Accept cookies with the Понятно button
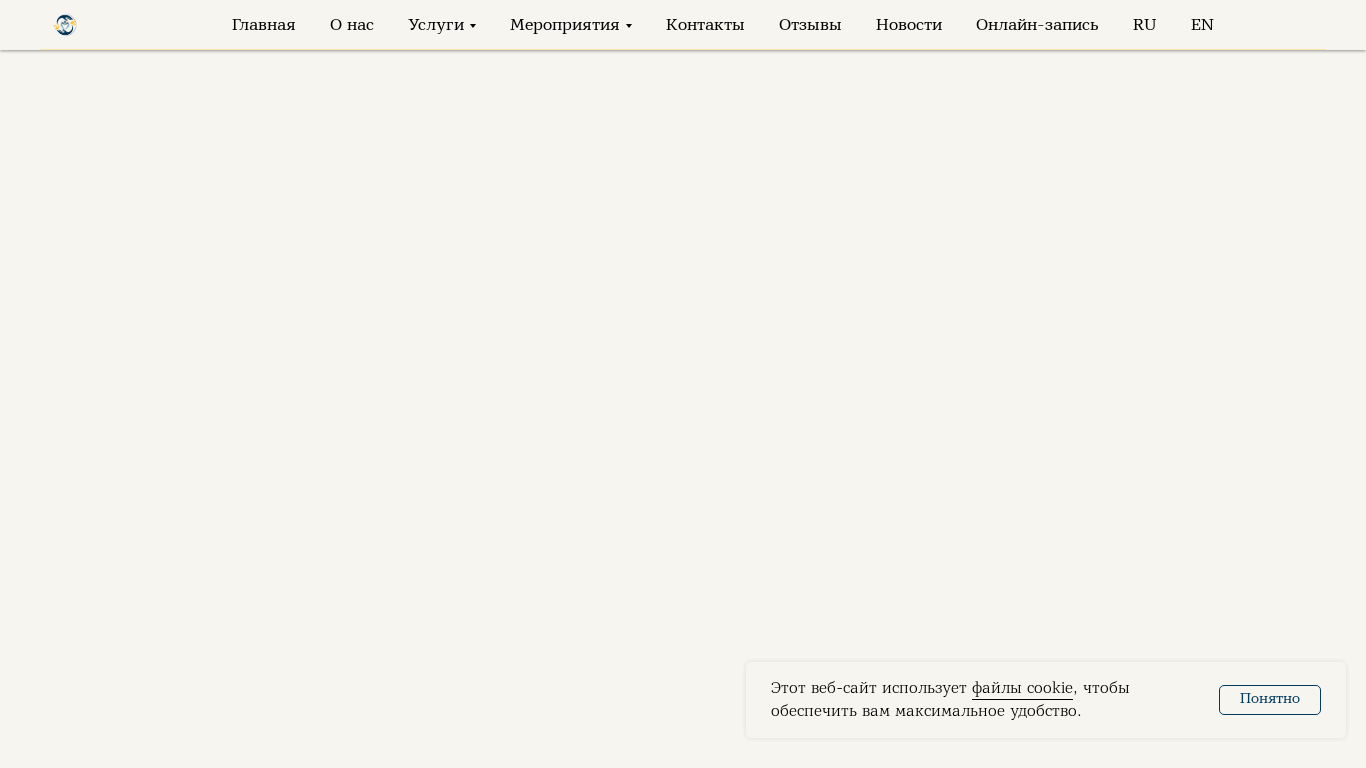The height and width of the screenshot is (768, 1366). (x=1270, y=700)
